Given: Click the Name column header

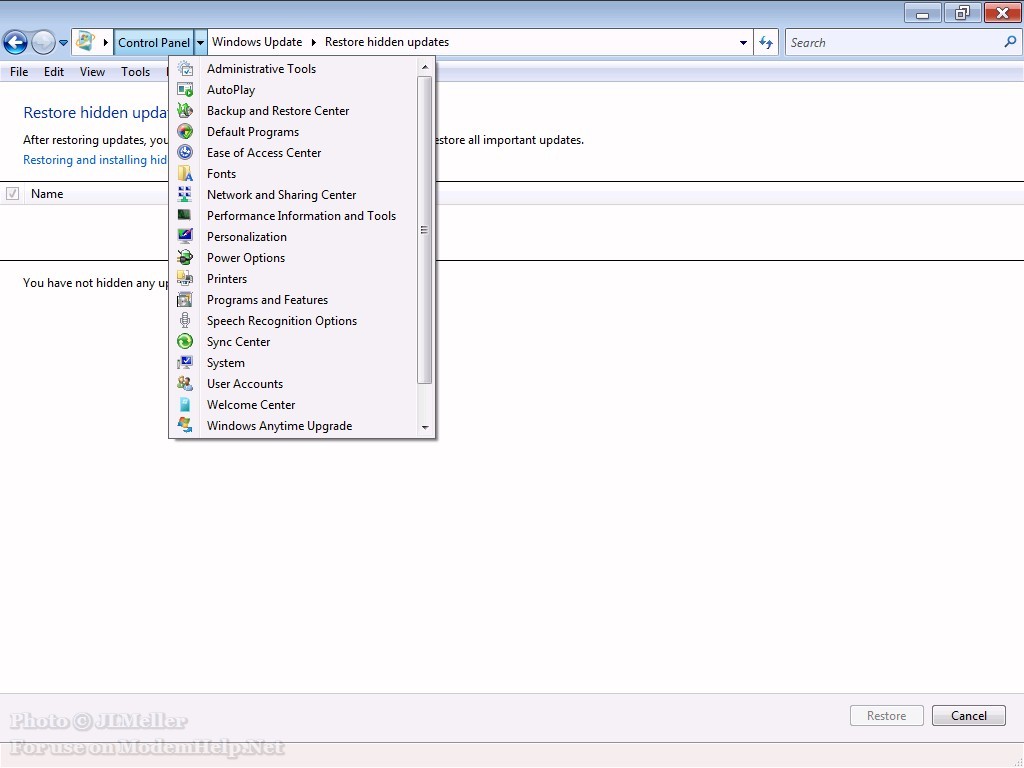Looking at the screenshot, I should [47, 194].
